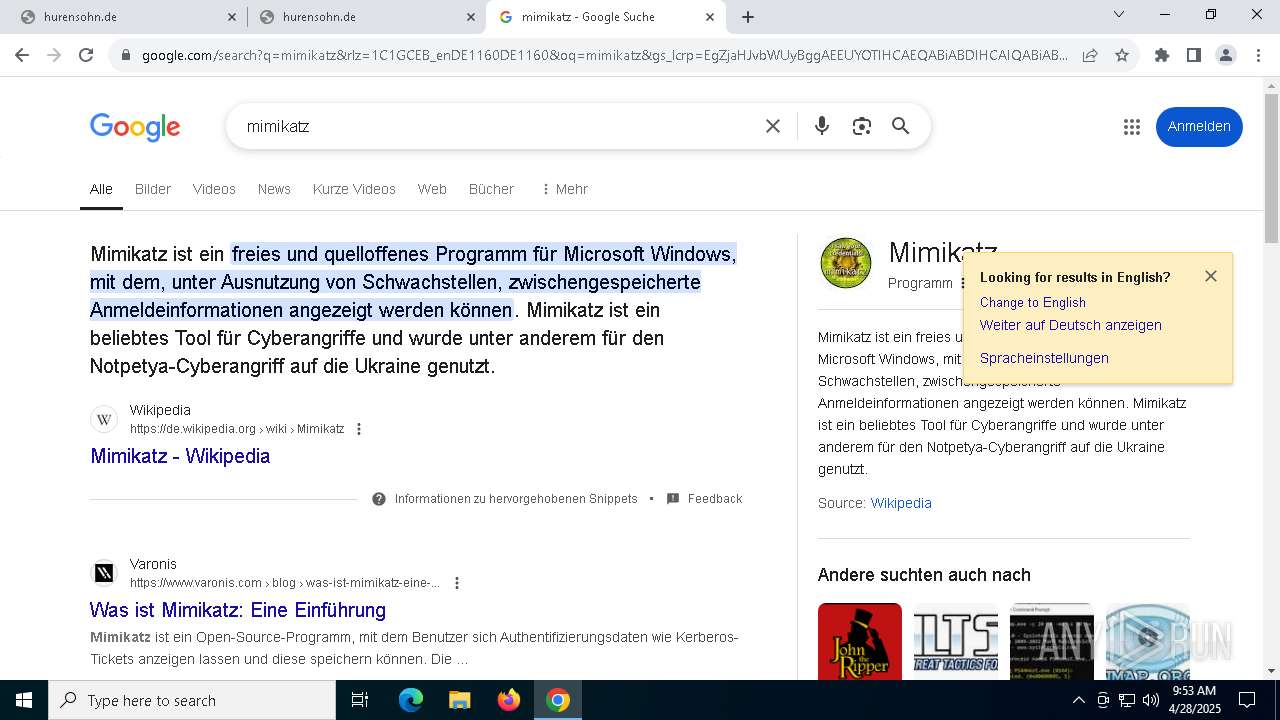Open options menu for Wikipedia result
Viewport: 1280px width, 720px height.
tap(359, 429)
